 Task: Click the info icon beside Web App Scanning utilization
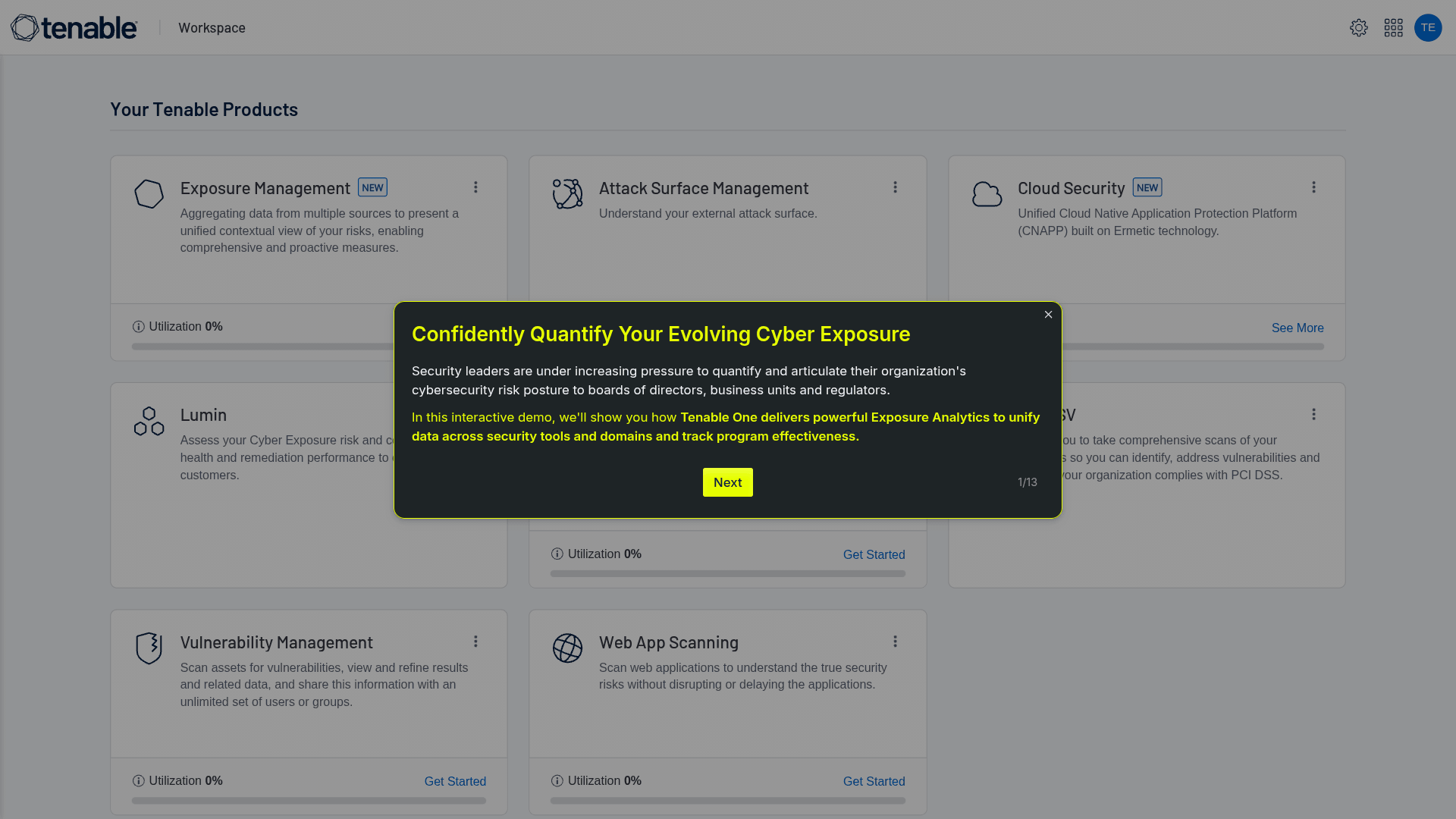click(557, 781)
